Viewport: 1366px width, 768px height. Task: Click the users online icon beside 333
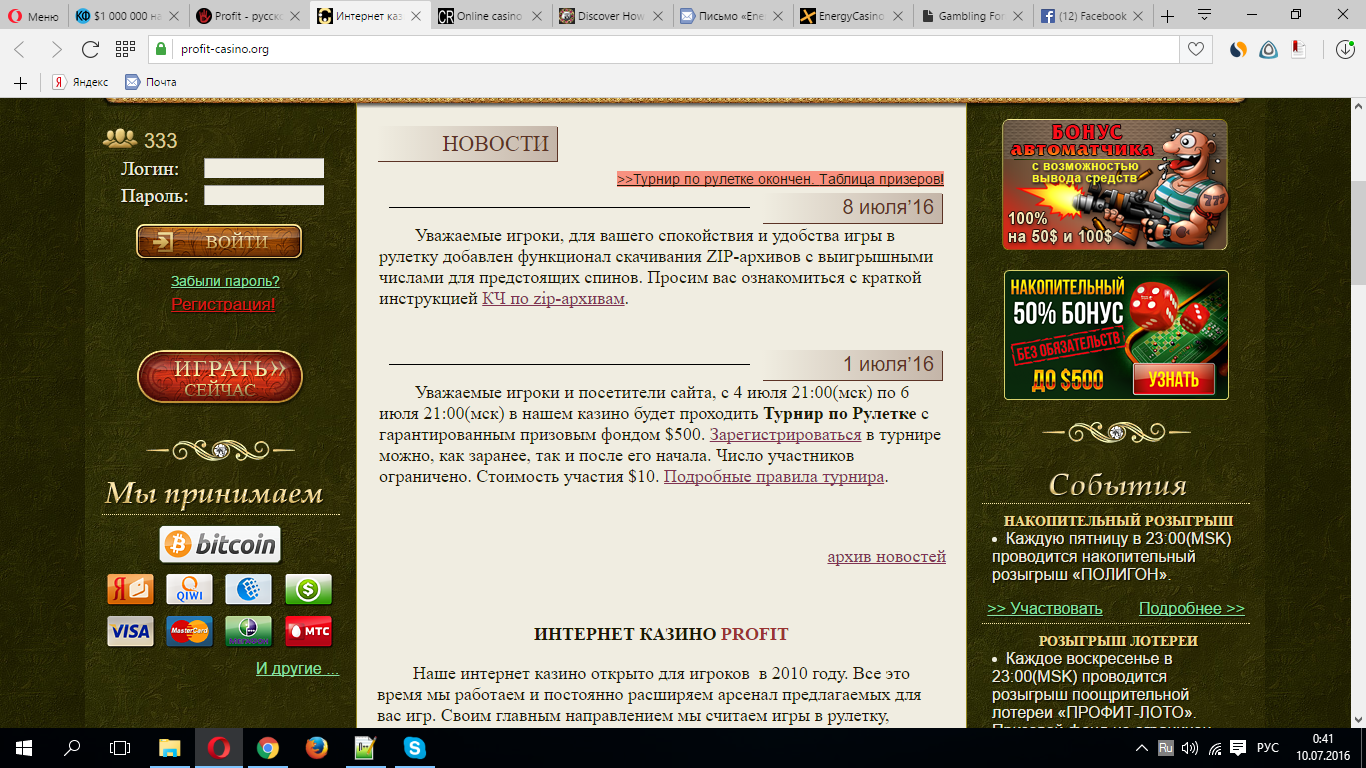click(x=120, y=139)
